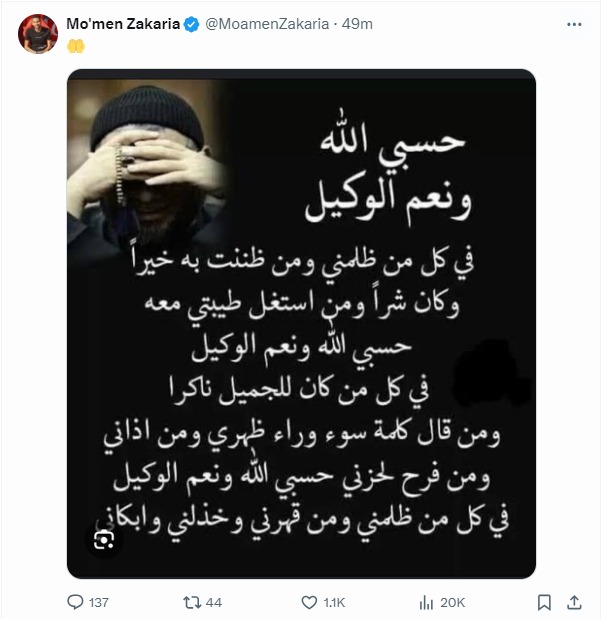Open the black Arabic text image
The height and width of the screenshot is (619, 604).
(x=301, y=324)
